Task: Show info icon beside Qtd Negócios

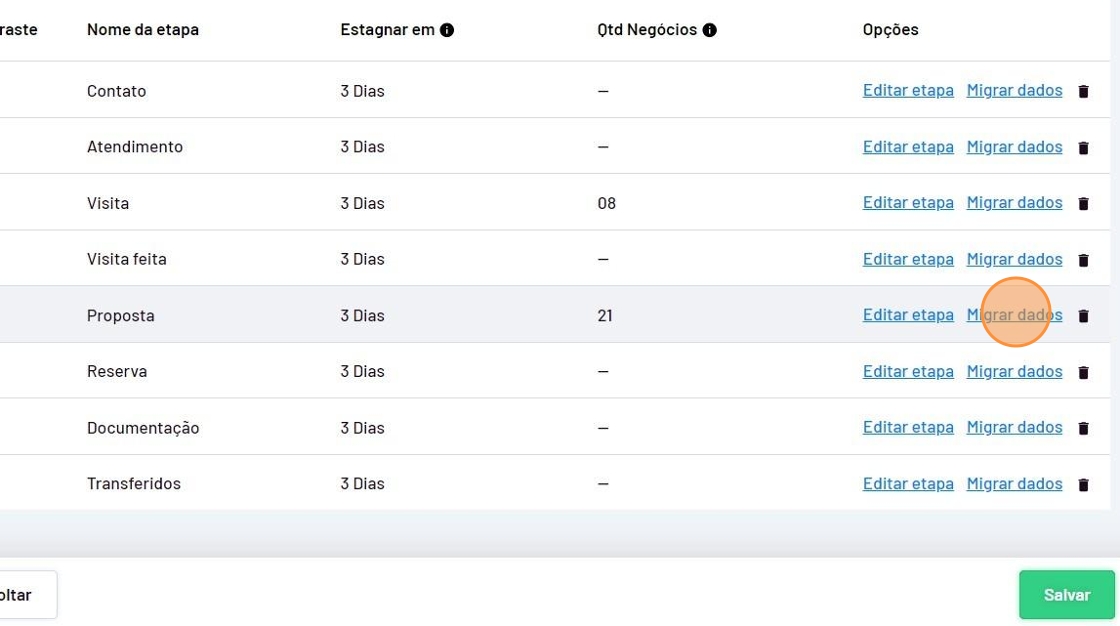Action: point(710,30)
